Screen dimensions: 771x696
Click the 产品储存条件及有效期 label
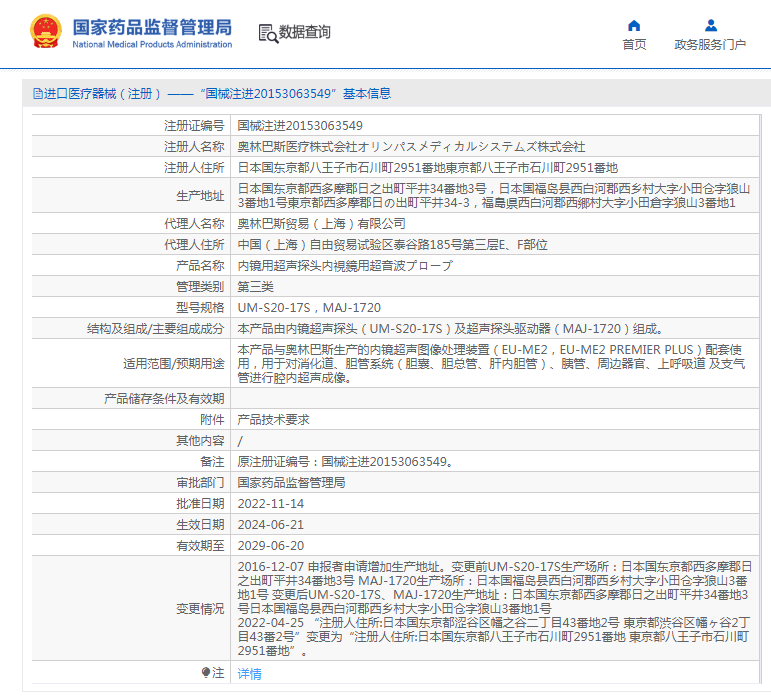click(164, 398)
